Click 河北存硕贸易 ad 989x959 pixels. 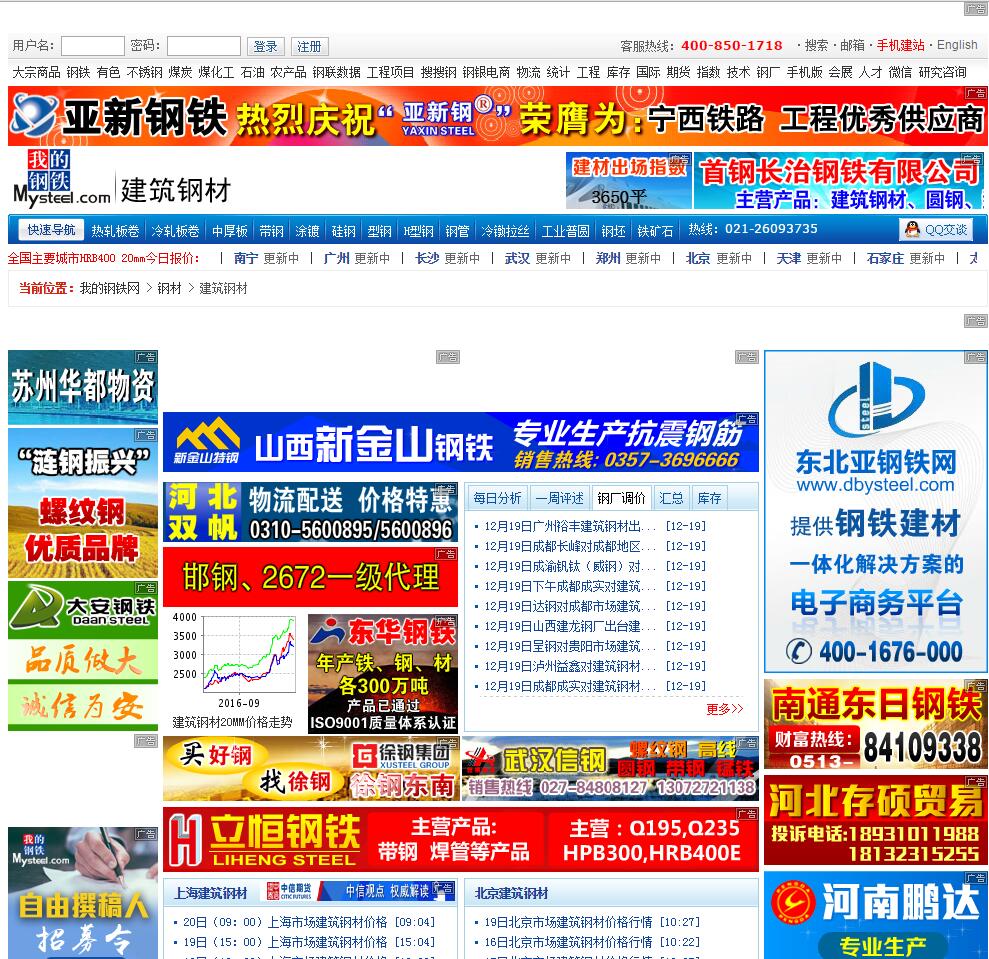pos(875,820)
